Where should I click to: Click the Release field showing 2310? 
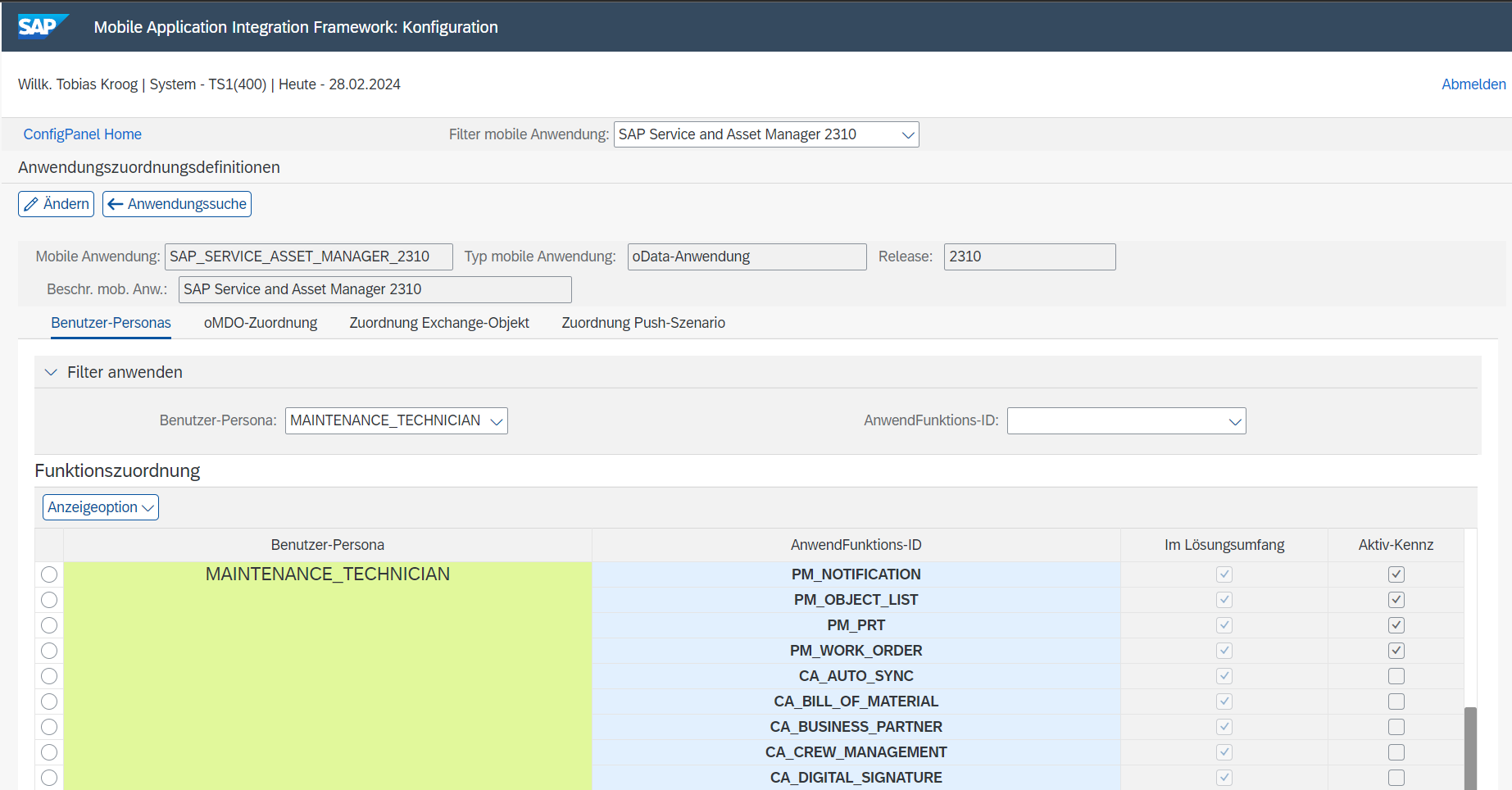(1029, 257)
